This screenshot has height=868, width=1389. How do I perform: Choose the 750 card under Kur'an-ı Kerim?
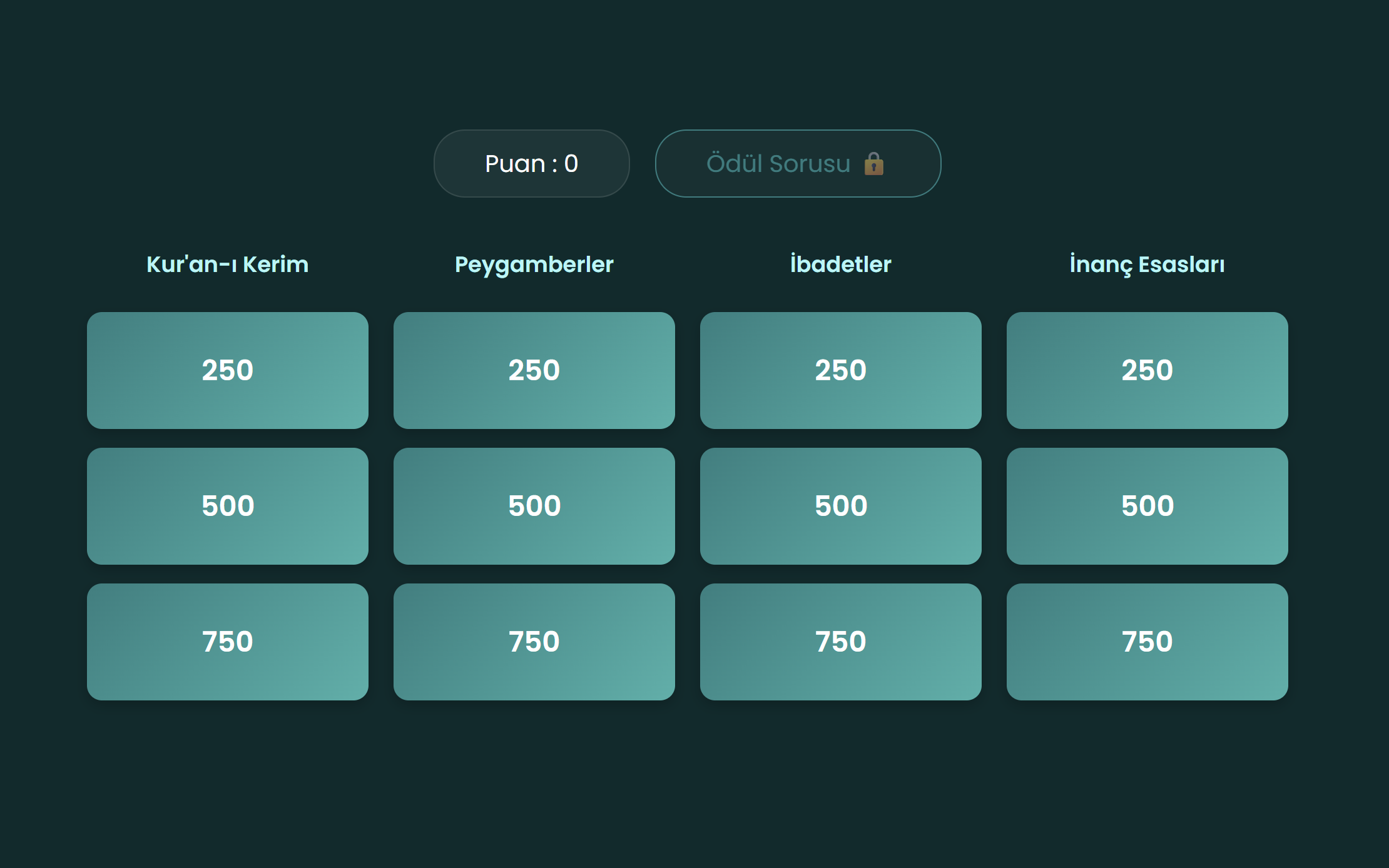tap(228, 642)
